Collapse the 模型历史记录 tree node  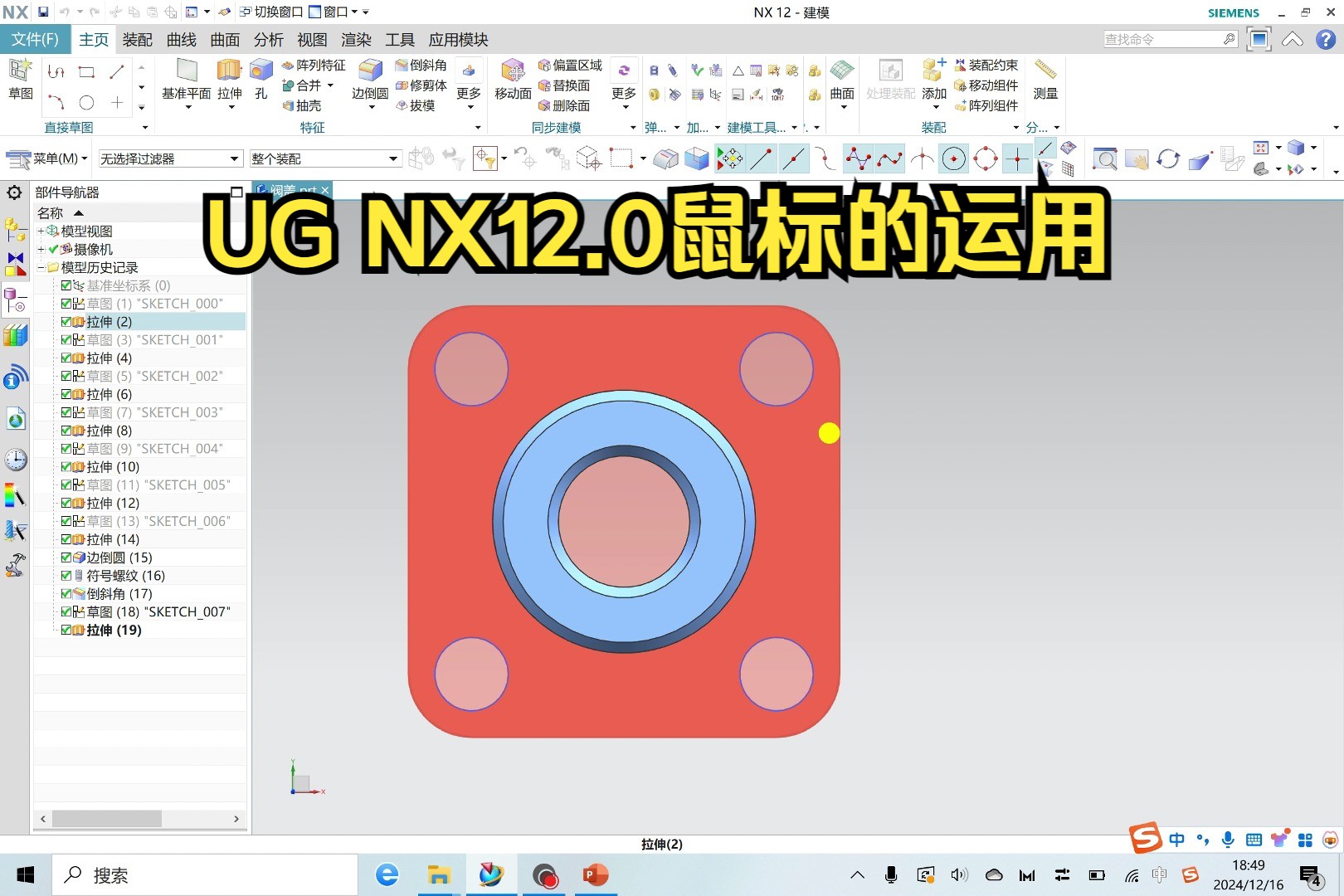pos(40,267)
